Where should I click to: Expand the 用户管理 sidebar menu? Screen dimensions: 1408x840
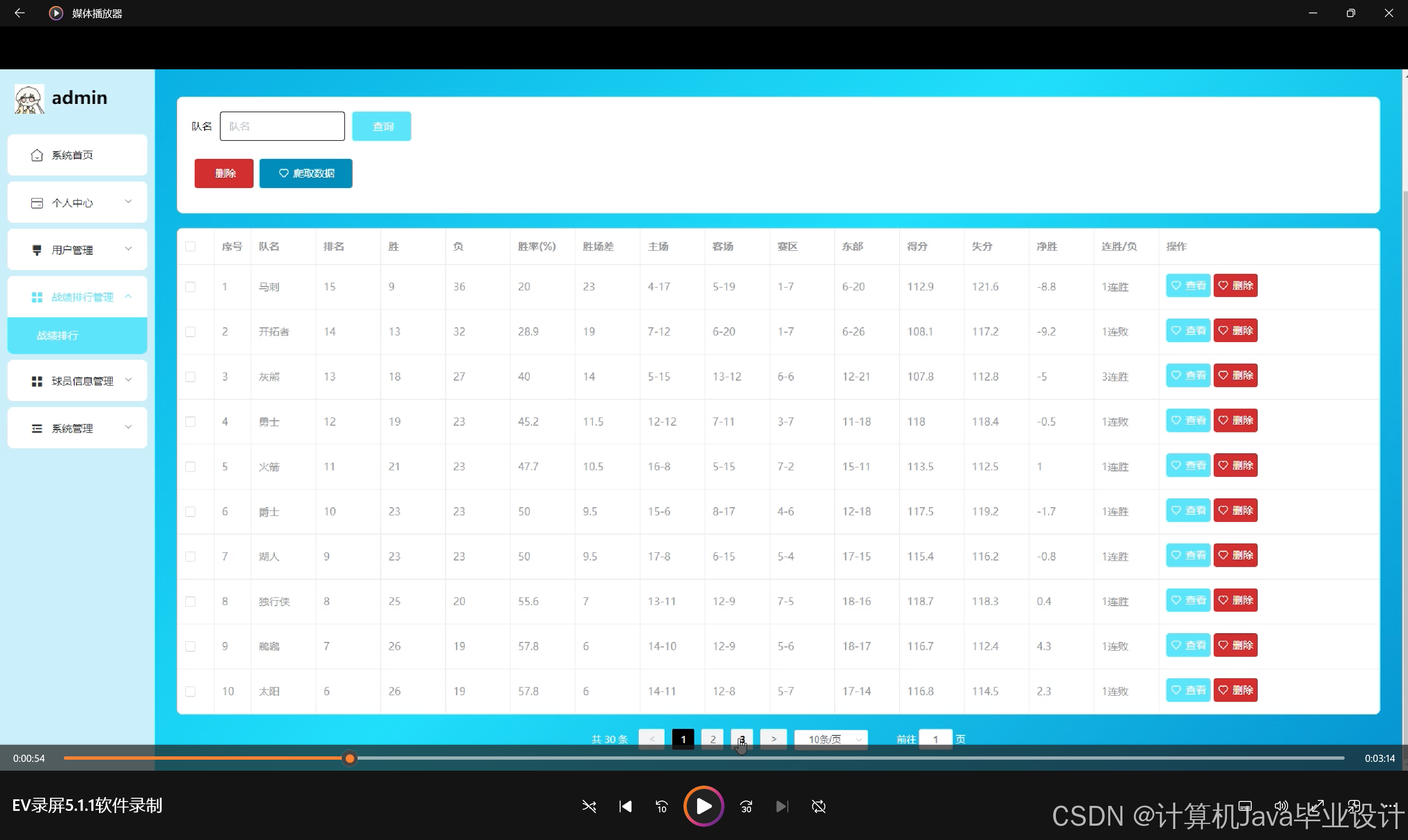(x=77, y=250)
